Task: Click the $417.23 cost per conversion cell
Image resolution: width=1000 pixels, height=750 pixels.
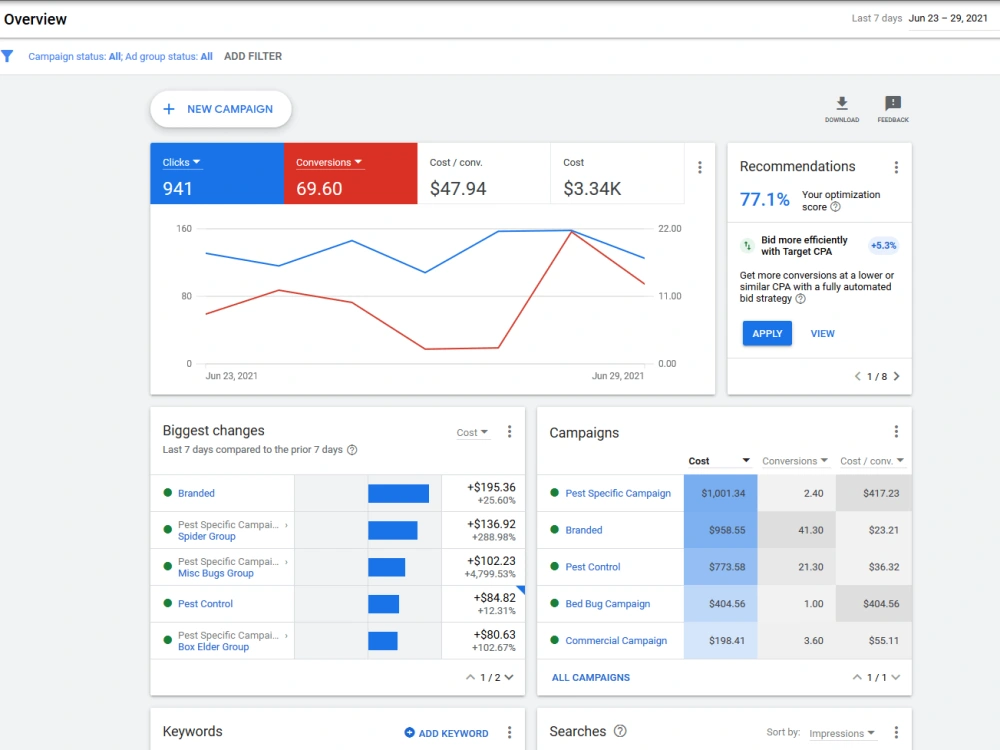Action: pos(874,493)
